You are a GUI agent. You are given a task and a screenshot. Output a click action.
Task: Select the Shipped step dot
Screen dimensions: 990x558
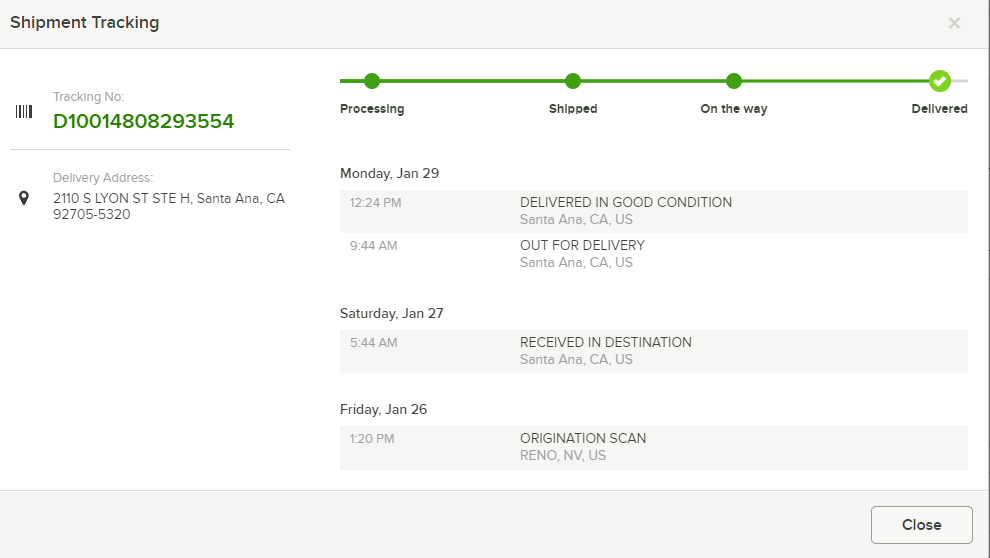click(x=573, y=81)
